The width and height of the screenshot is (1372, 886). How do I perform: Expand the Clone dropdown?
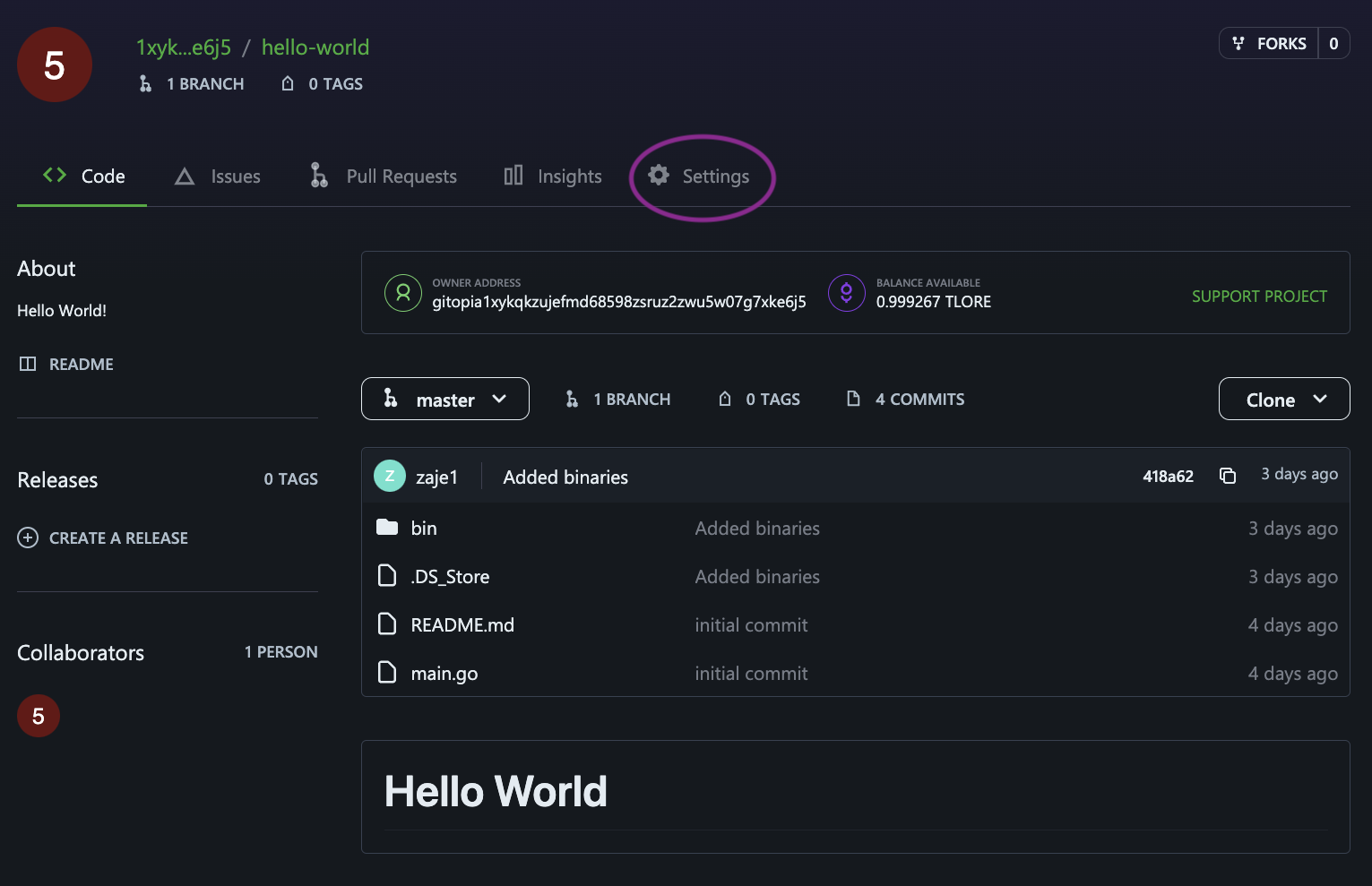[1284, 399]
